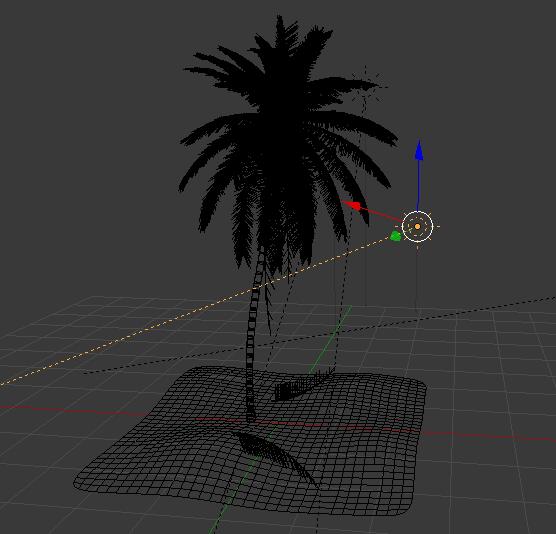Click the green Y-axis gizmo handle
556x534 pixels.
[x=395, y=236]
